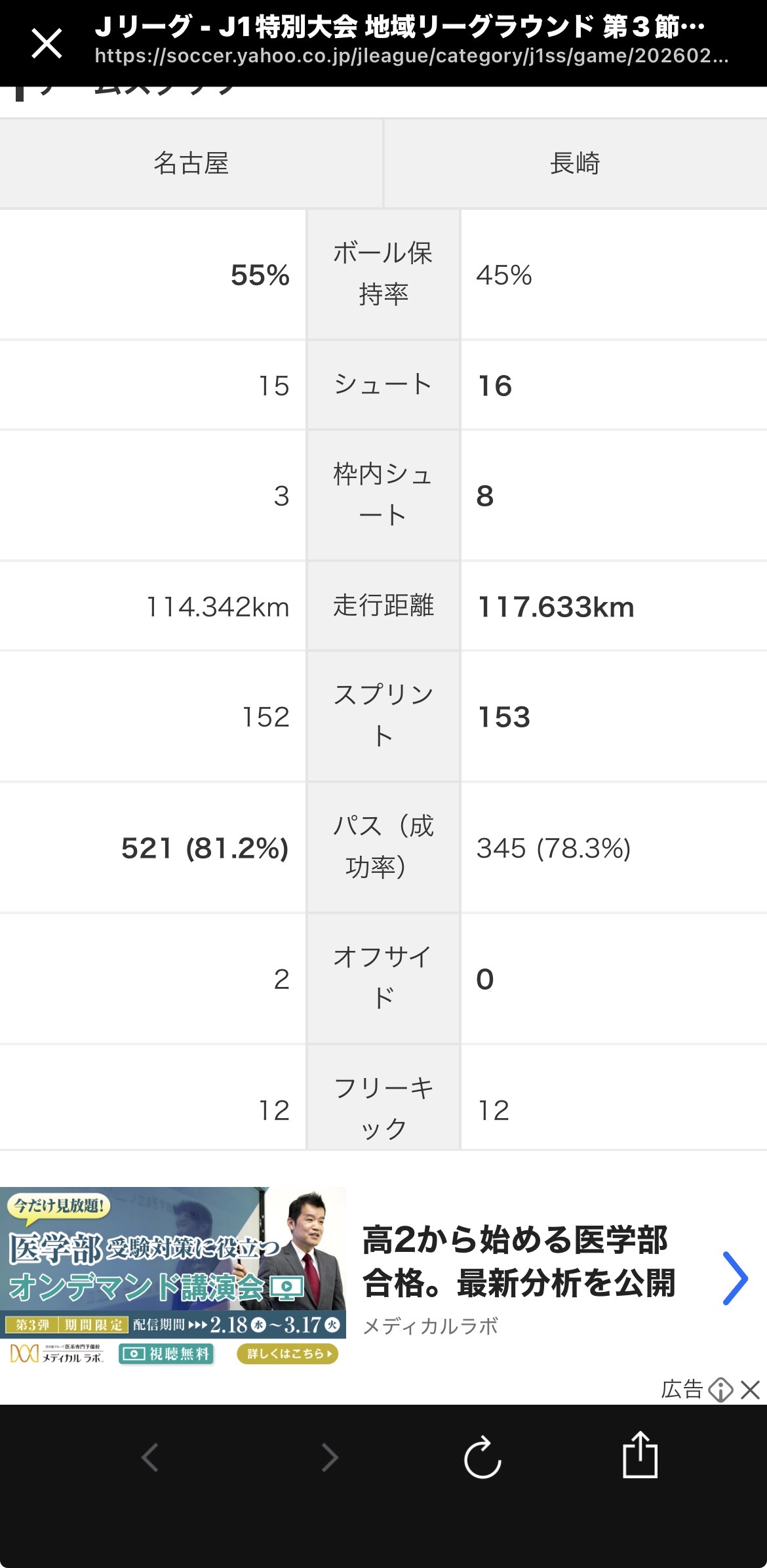
Task: Reload the page with refresh icon
Action: coord(482,1457)
